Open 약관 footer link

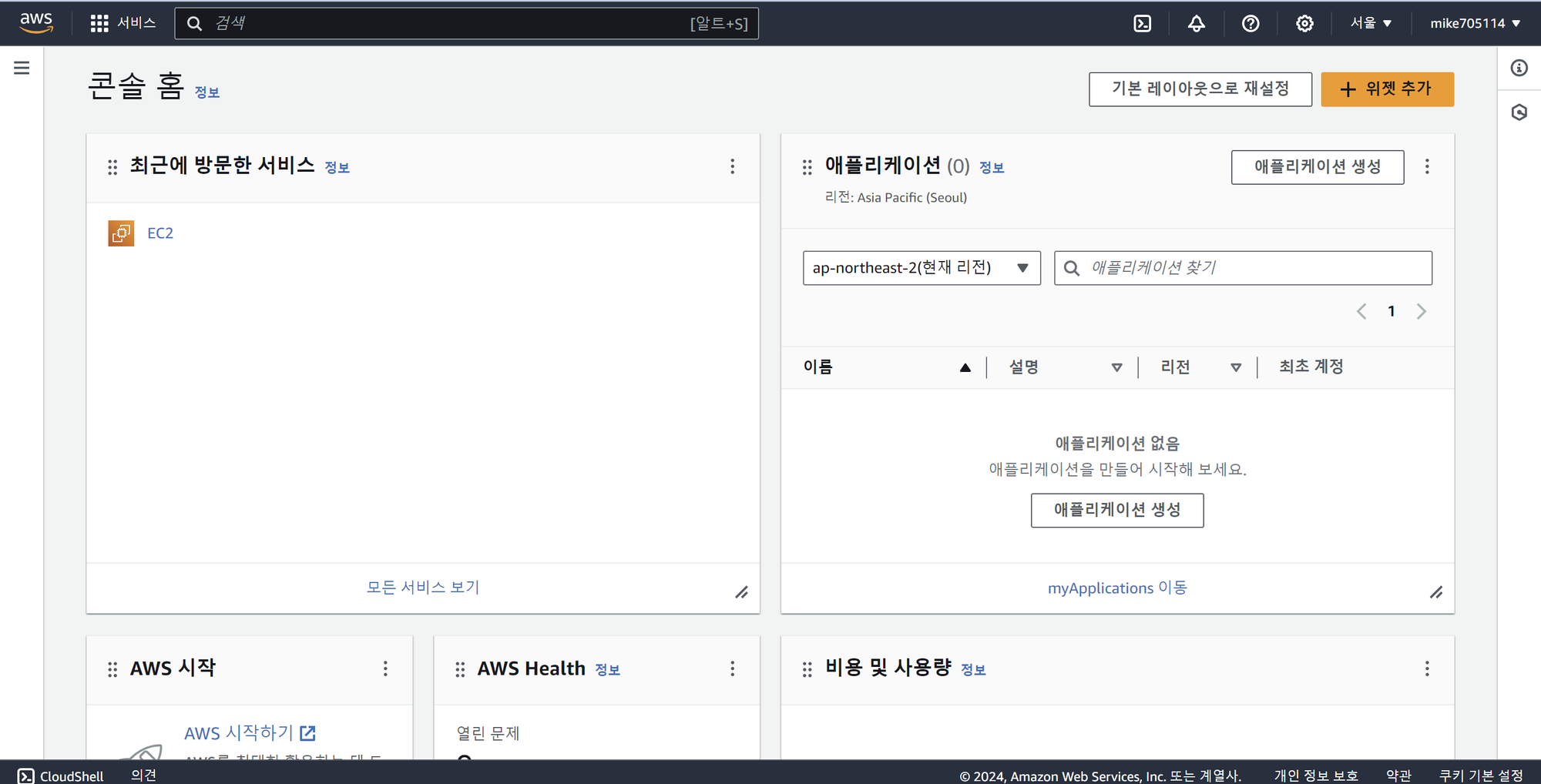coord(1398,776)
